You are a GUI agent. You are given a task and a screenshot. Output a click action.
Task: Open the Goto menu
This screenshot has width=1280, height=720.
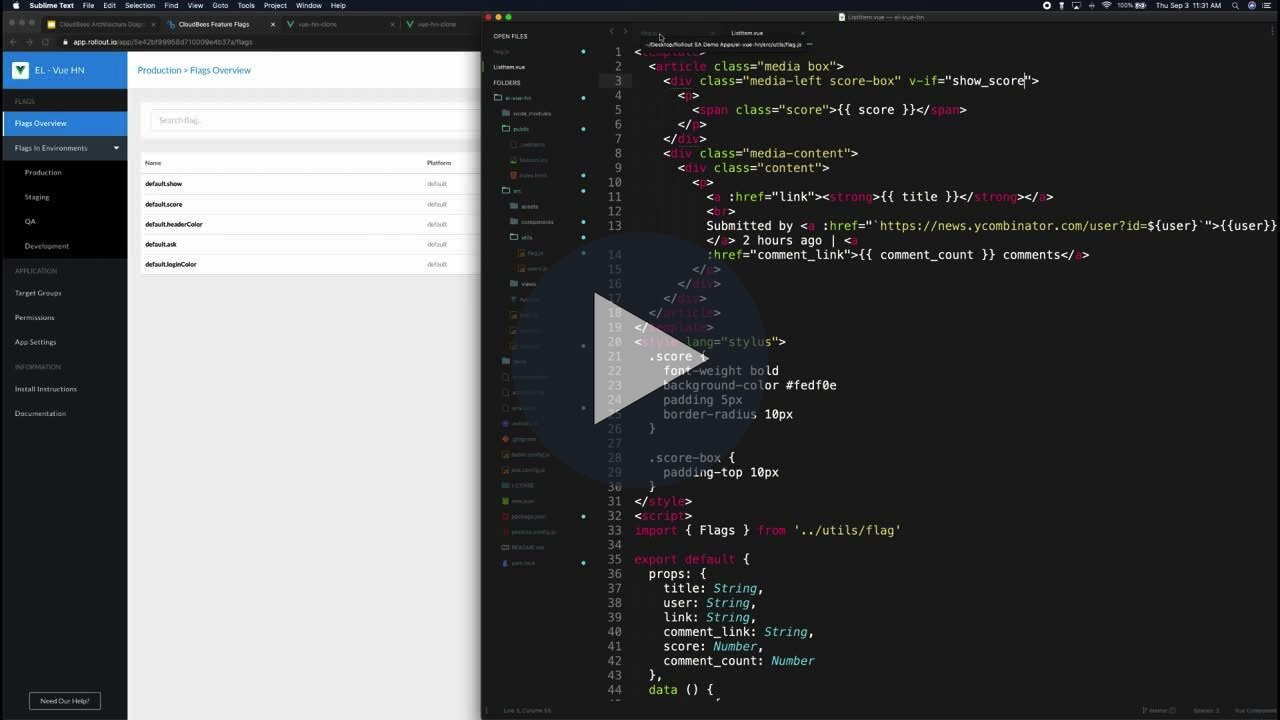click(x=220, y=5)
